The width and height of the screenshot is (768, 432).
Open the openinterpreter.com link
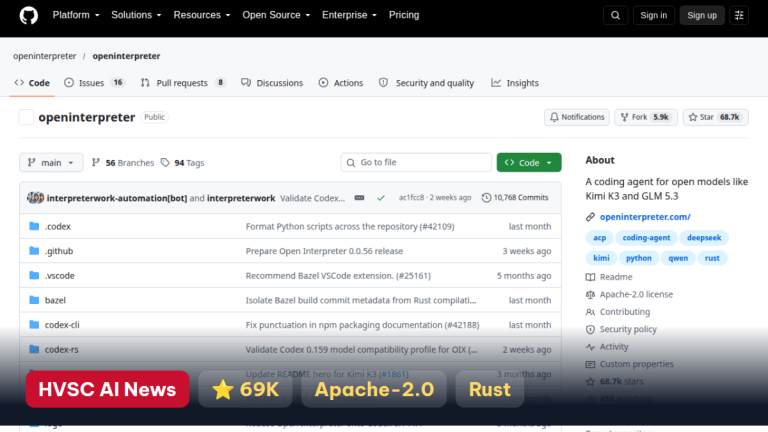(x=645, y=217)
